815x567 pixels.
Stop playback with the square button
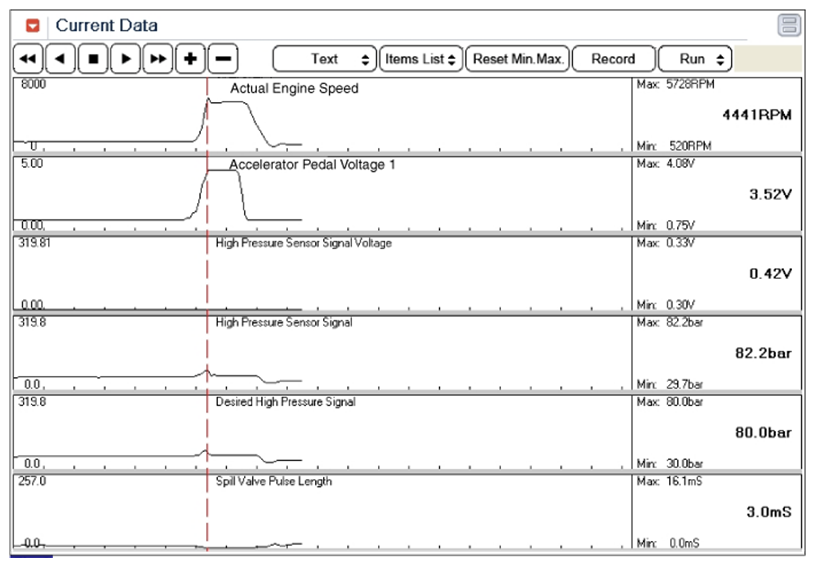[x=93, y=59]
